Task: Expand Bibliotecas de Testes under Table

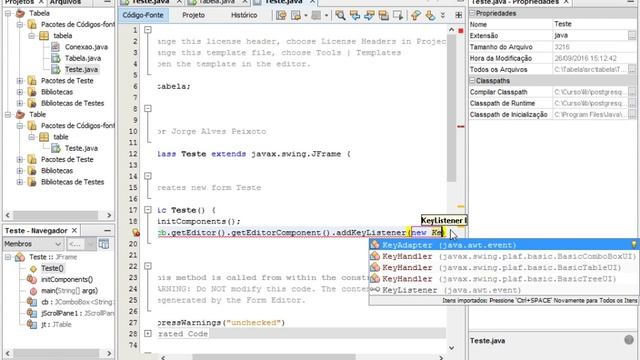Action: click(20, 182)
